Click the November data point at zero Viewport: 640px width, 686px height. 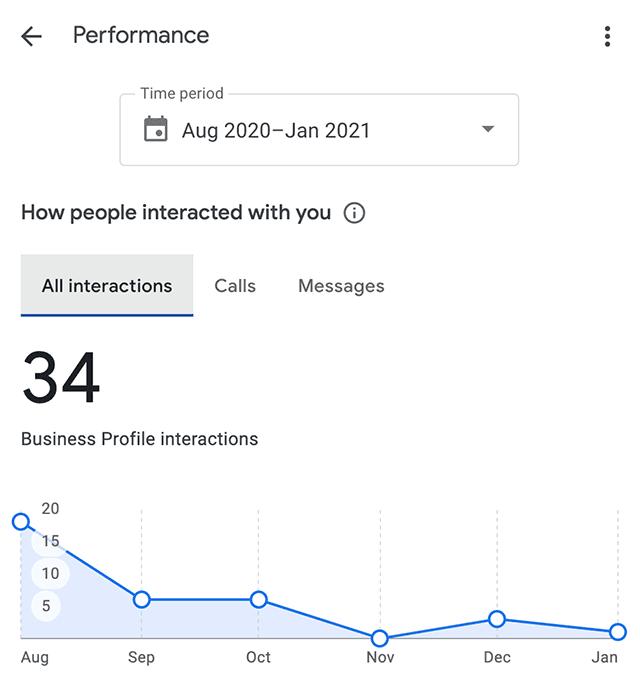coord(379,638)
